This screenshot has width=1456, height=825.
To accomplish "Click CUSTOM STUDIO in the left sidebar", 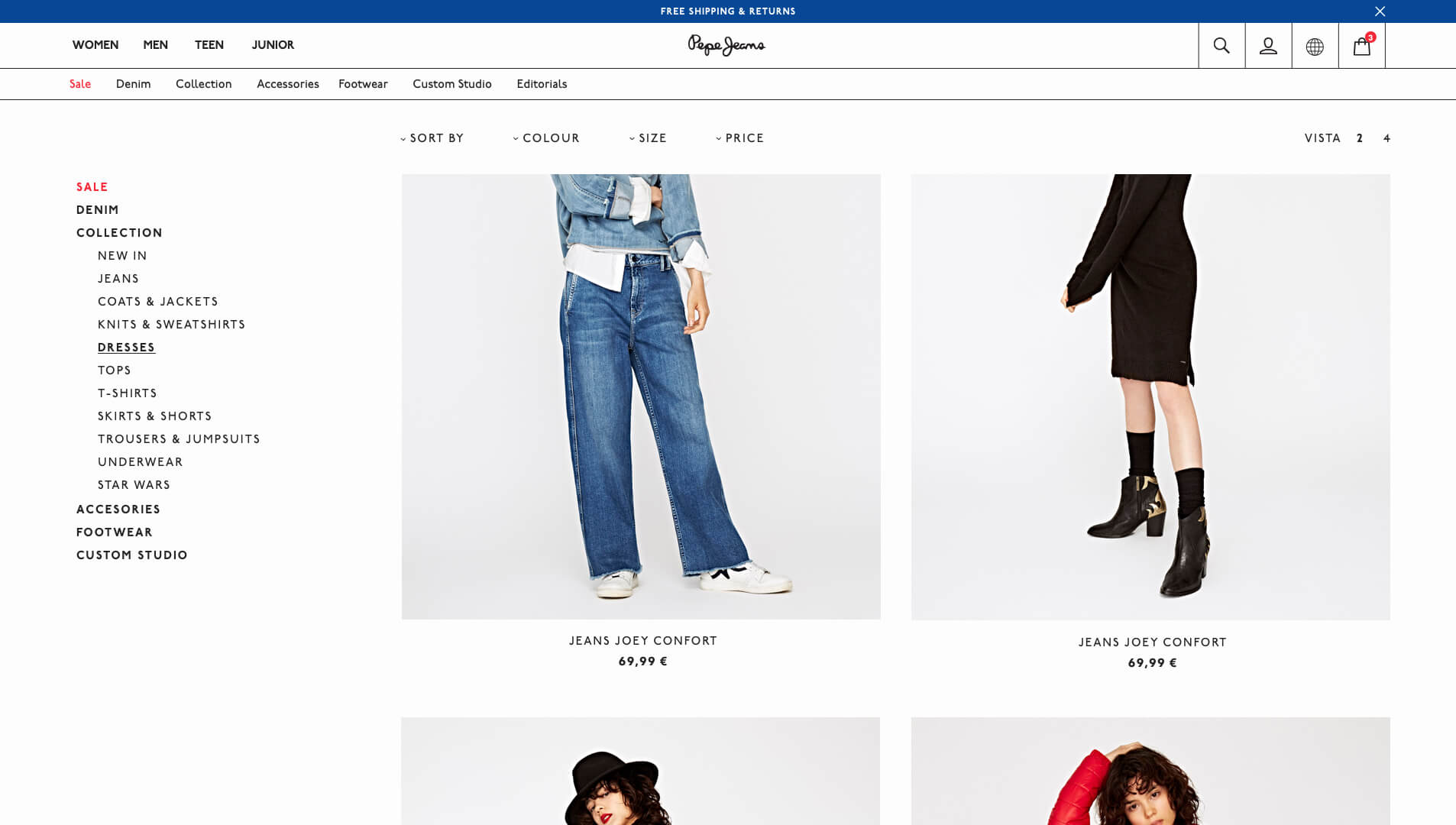I will (x=131, y=555).
